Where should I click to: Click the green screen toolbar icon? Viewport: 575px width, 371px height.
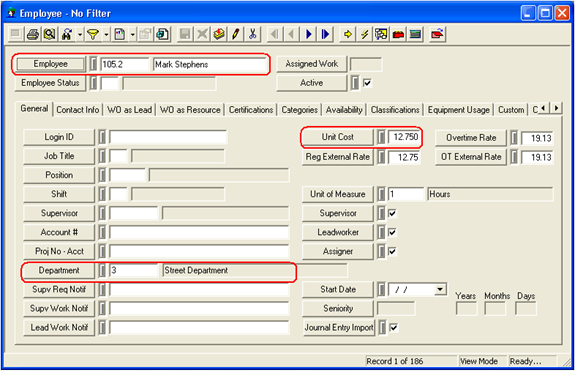pyautogui.click(x=415, y=34)
